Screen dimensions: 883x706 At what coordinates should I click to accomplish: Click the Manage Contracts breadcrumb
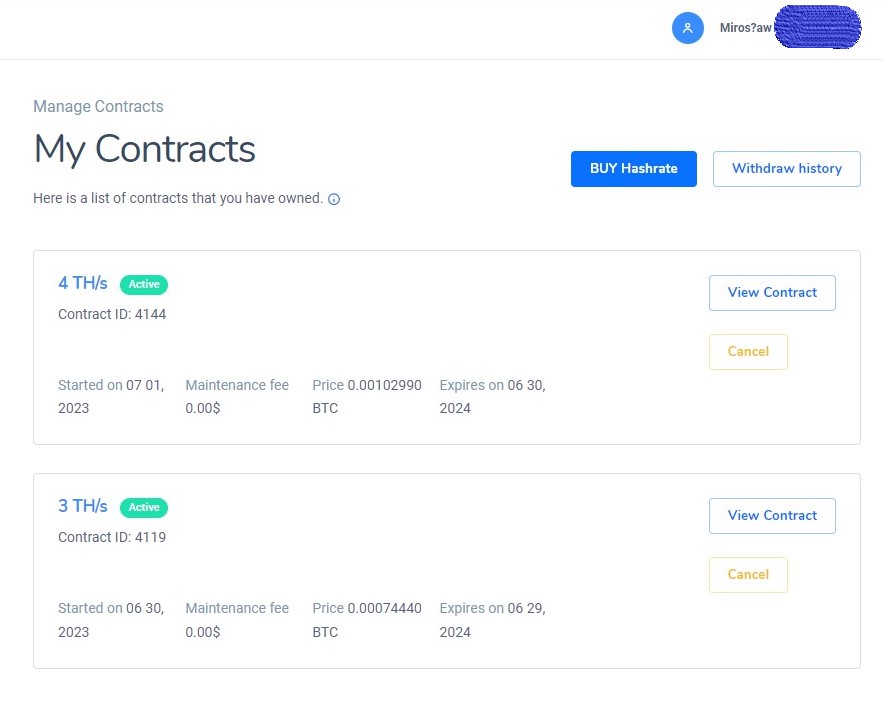[99, 106]
